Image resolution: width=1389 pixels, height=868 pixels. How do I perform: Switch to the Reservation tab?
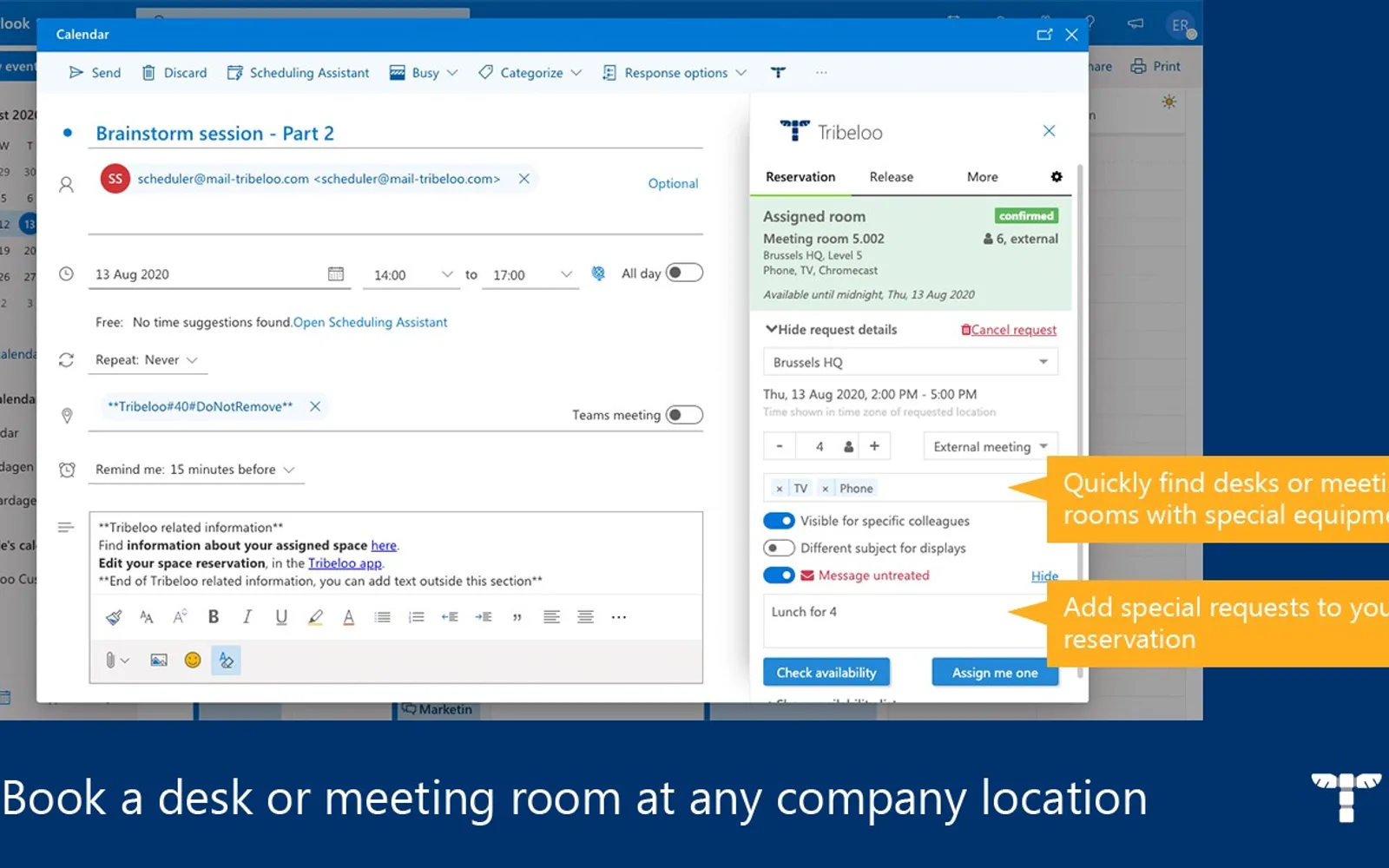click(800, 177)
